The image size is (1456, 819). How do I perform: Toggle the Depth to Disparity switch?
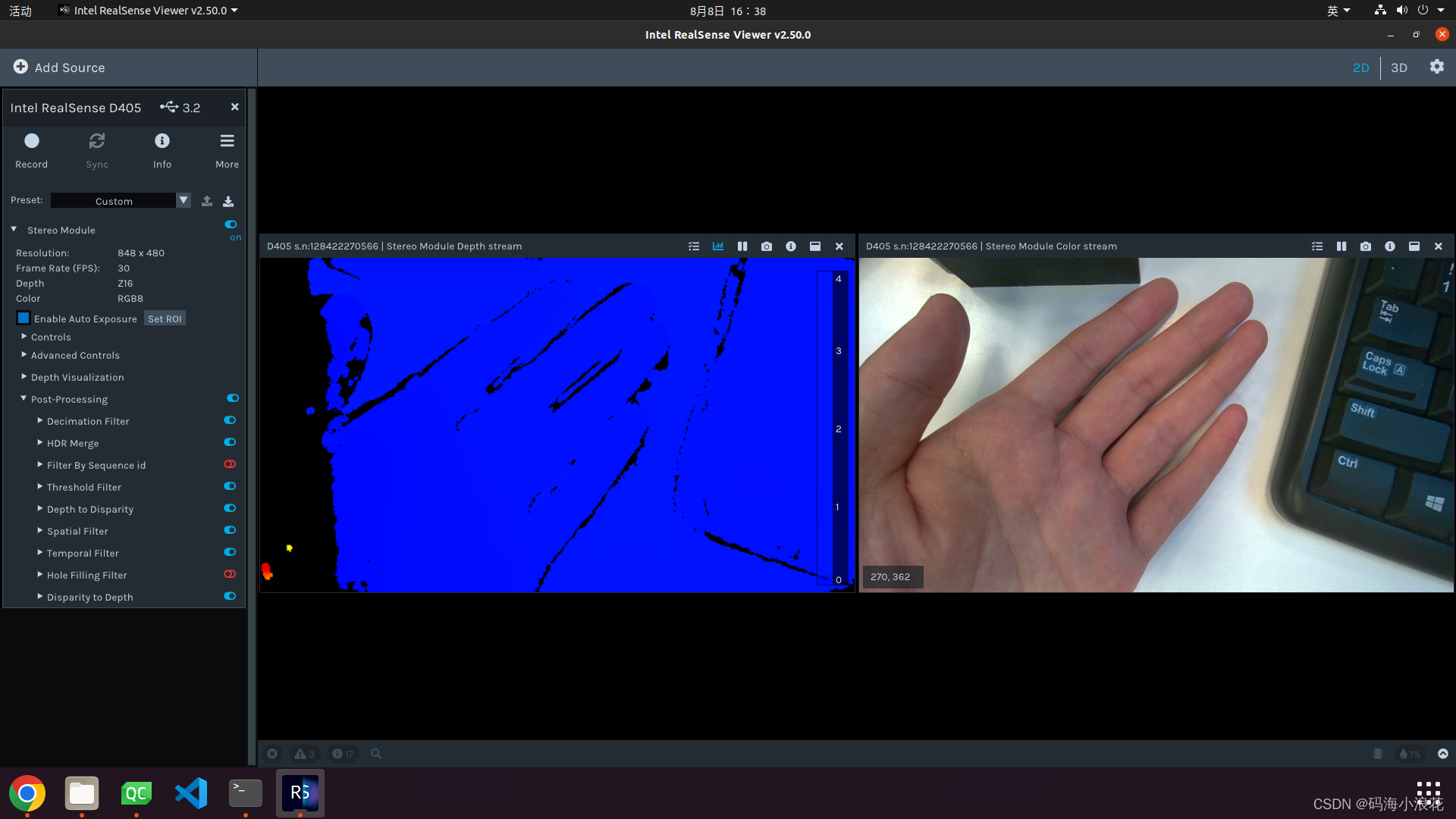[230, 508]
